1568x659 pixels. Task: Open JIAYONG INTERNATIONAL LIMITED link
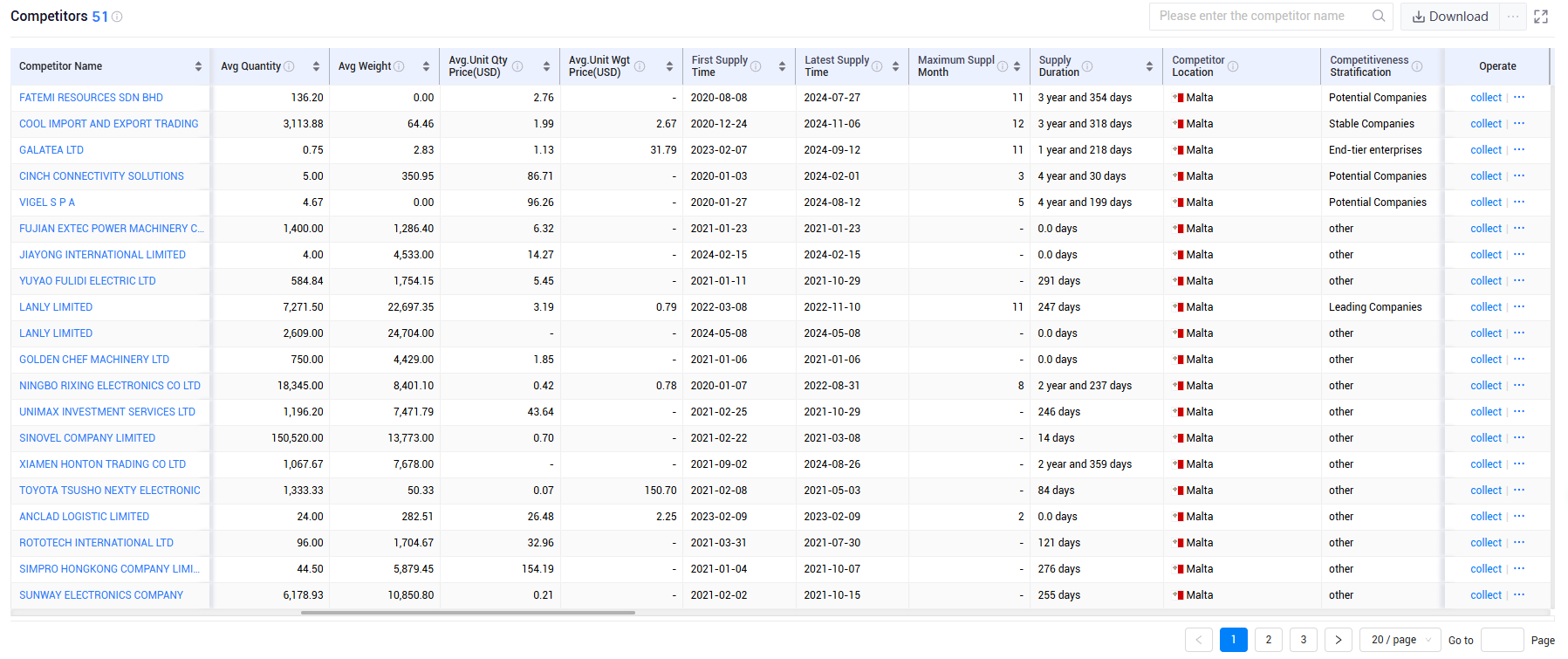103,255
